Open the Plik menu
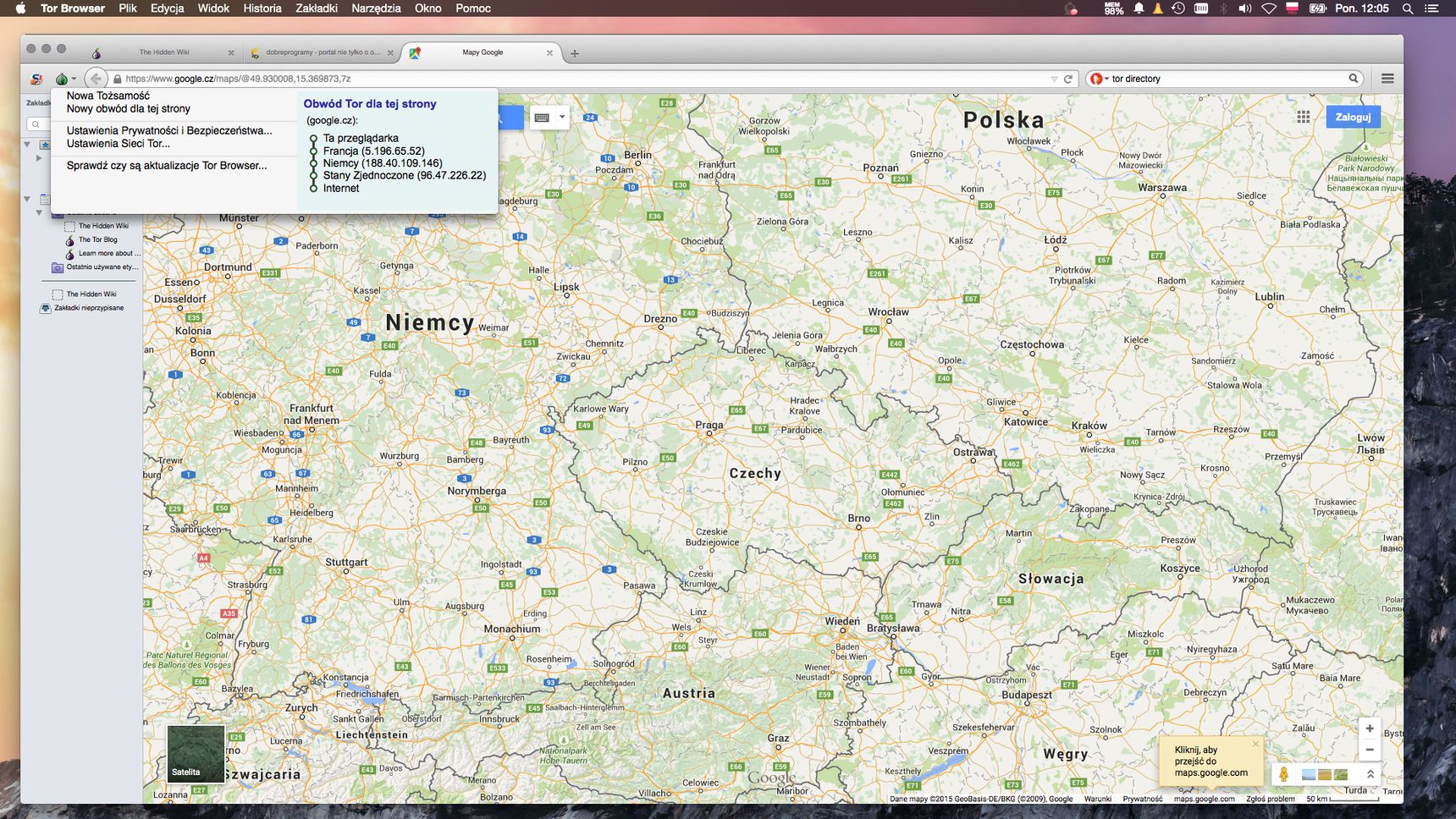 [128, 8]
